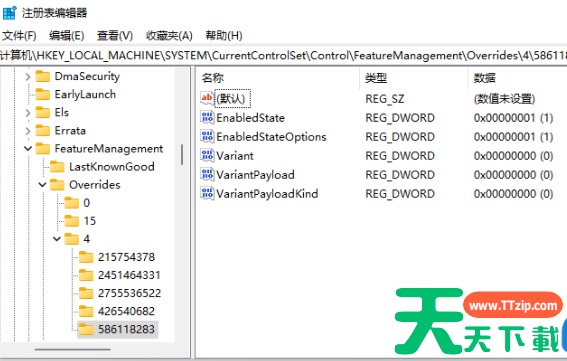
Task: Click the Errata folder icon
Action: coord(43,131)
